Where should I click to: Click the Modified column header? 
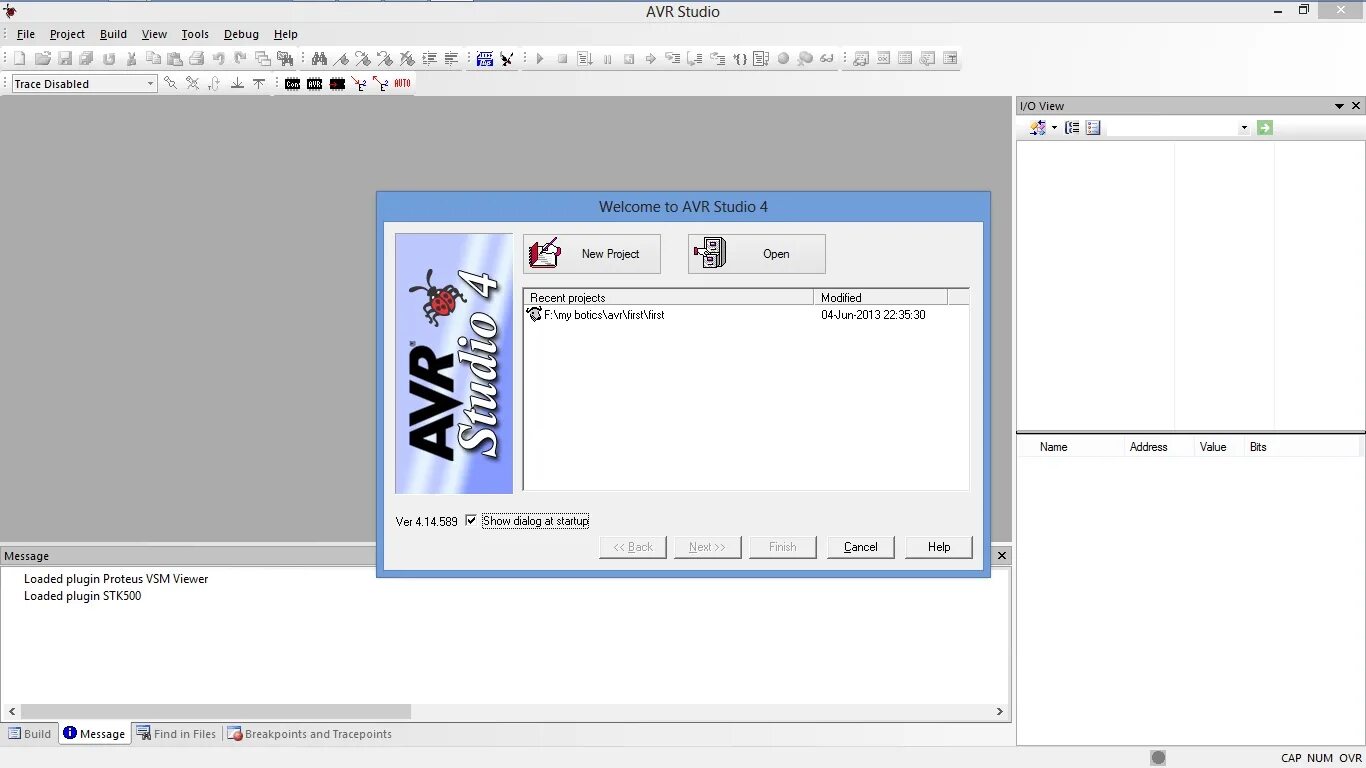point(880,297)
